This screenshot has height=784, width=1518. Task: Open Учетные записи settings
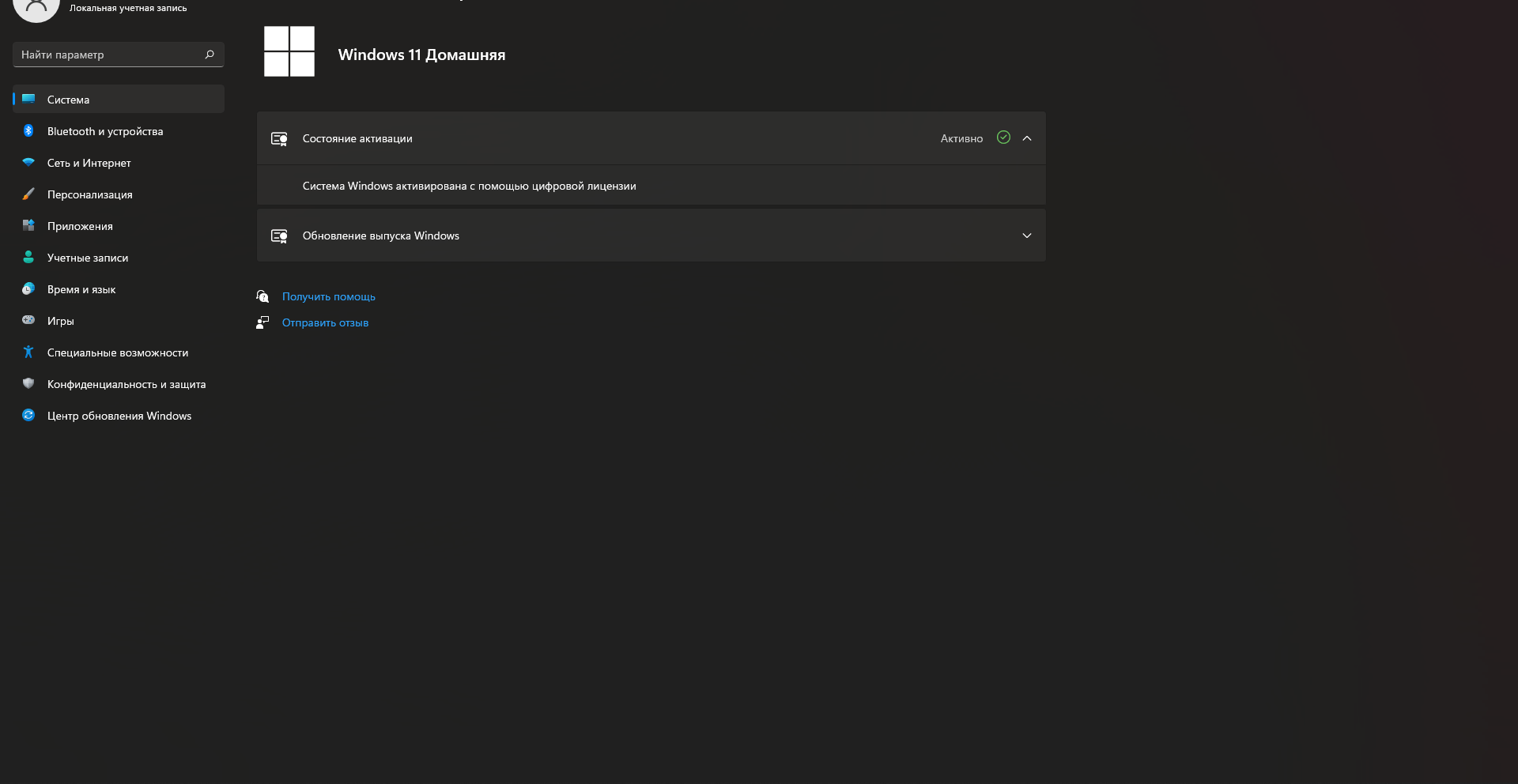(119, 257)
